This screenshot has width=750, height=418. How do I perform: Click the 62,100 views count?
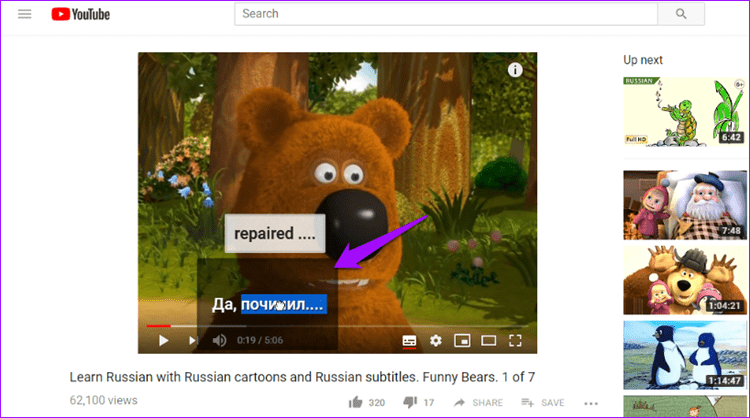(x=103, y=400)
